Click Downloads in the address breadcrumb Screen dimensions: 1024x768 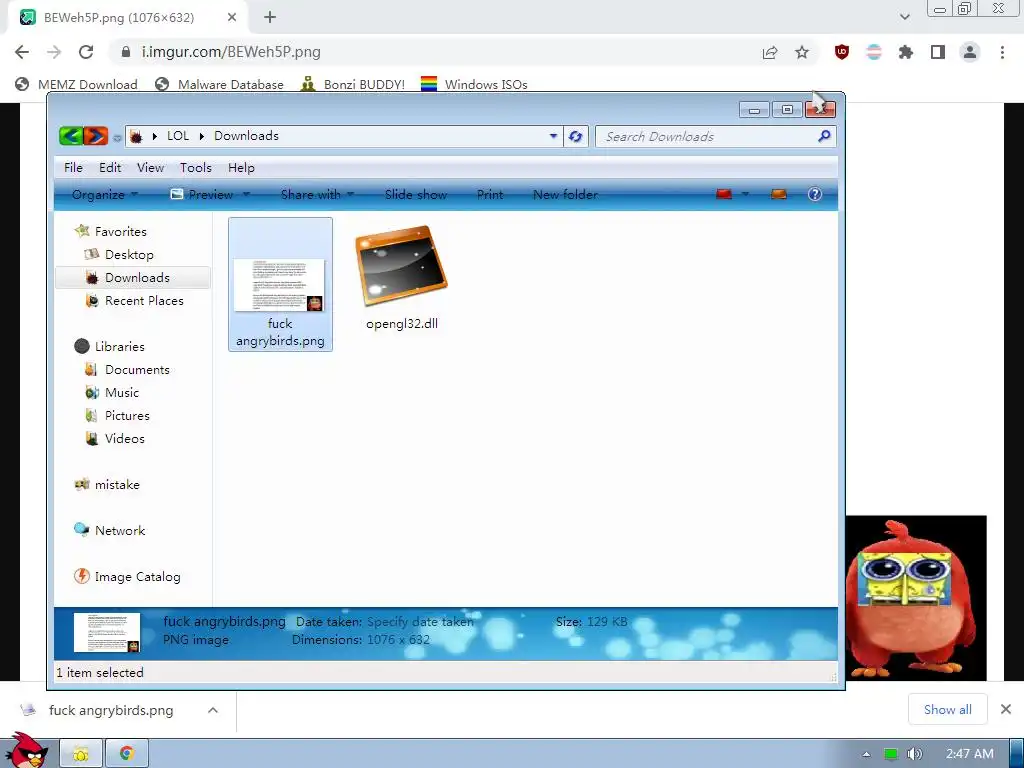[x=246, y=136]
